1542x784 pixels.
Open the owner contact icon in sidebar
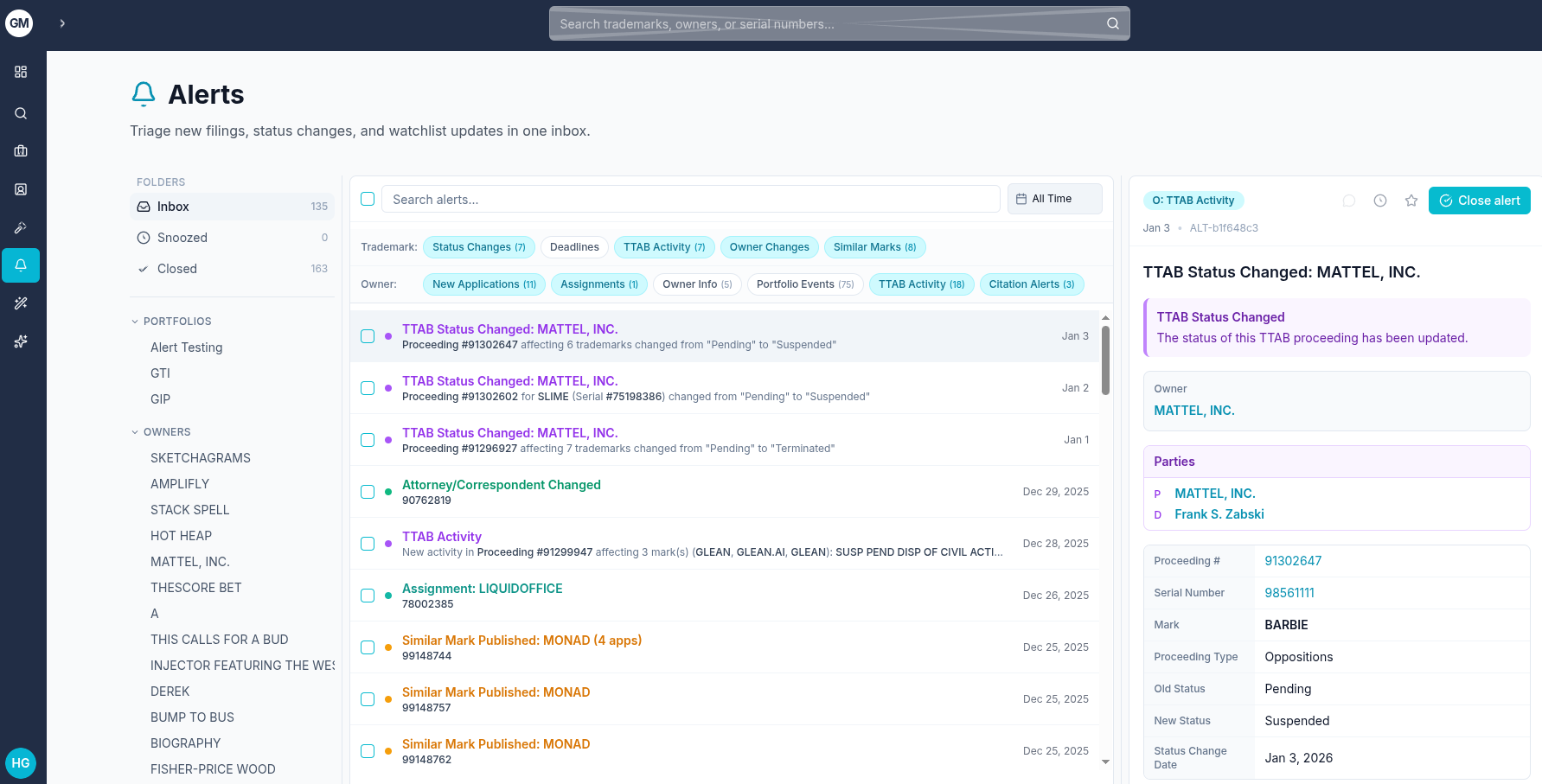coord(21,189)
